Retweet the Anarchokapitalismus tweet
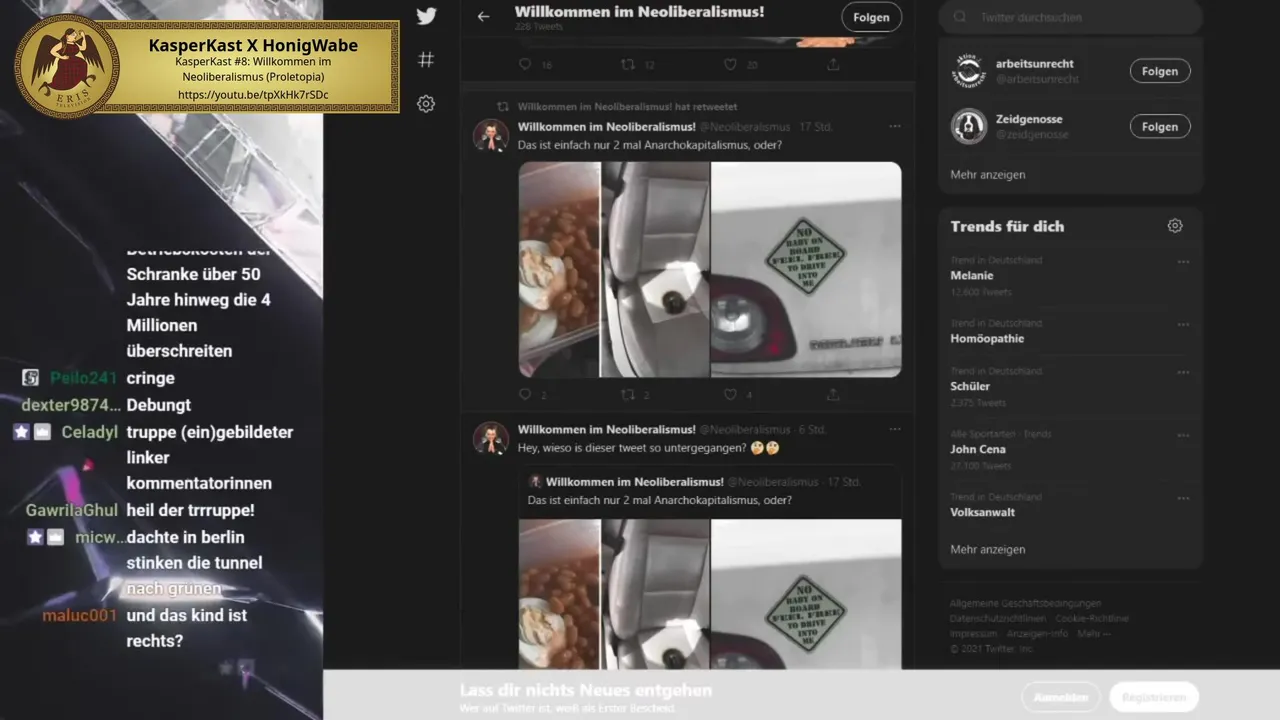Screen dimensions: 1280x720 click(x=628, y=395)
